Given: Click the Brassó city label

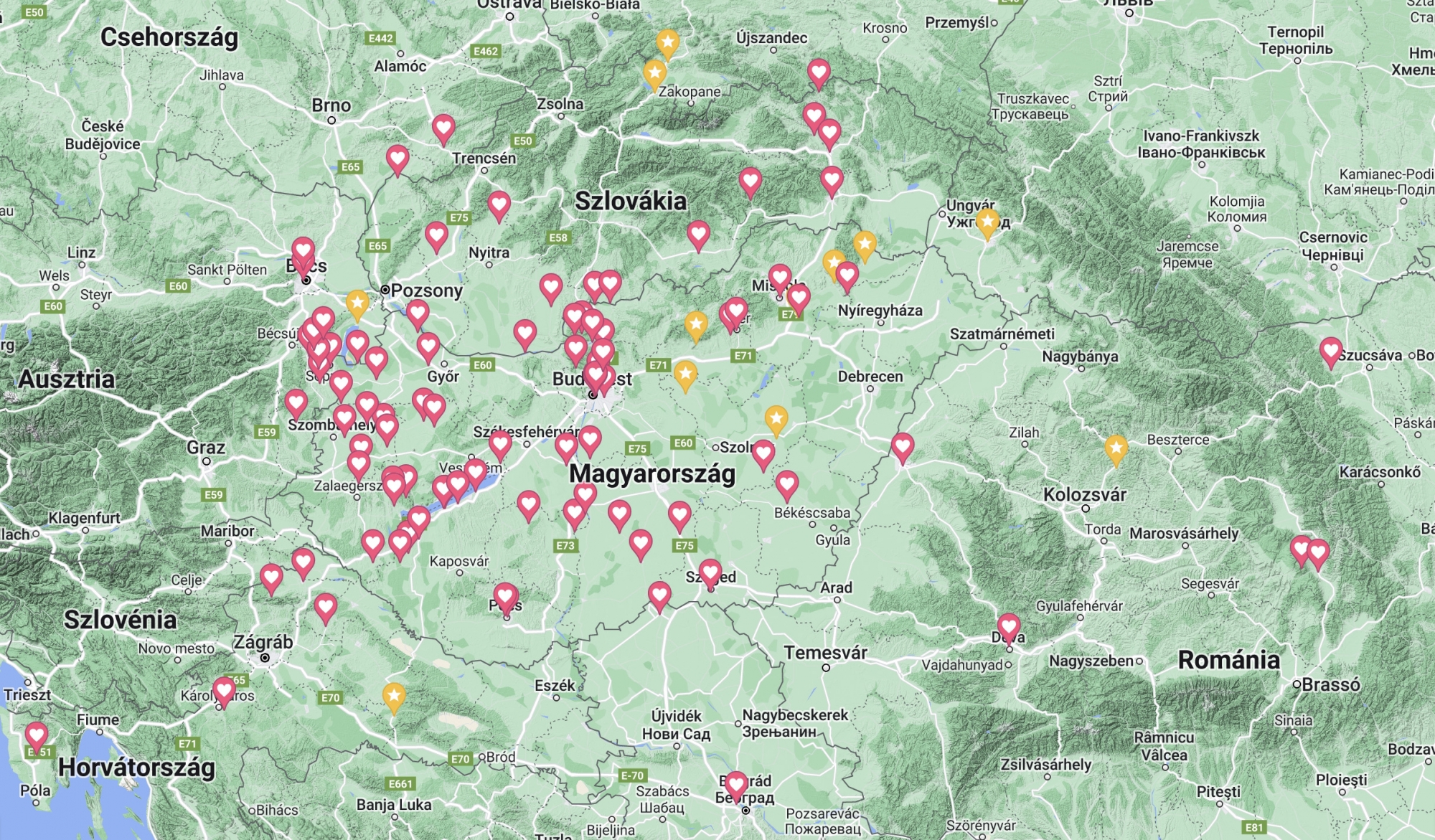Looking at the screenshot, I should 1331,684.
